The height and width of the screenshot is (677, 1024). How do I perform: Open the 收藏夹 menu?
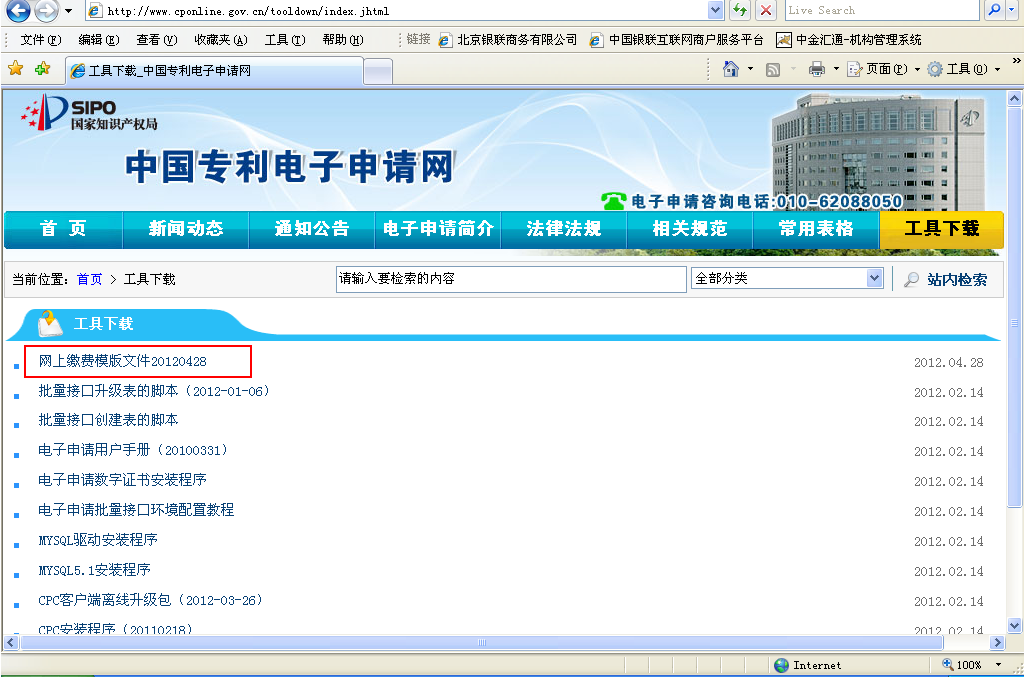(x=219, y=40)
